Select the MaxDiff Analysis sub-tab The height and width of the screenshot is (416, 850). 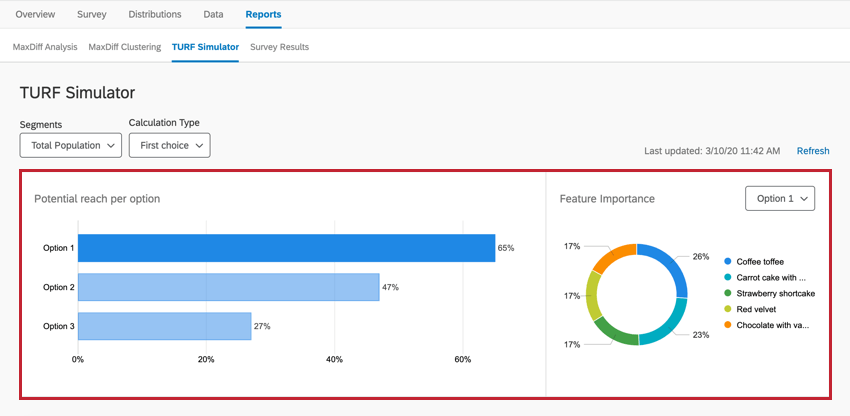point(44,47)
